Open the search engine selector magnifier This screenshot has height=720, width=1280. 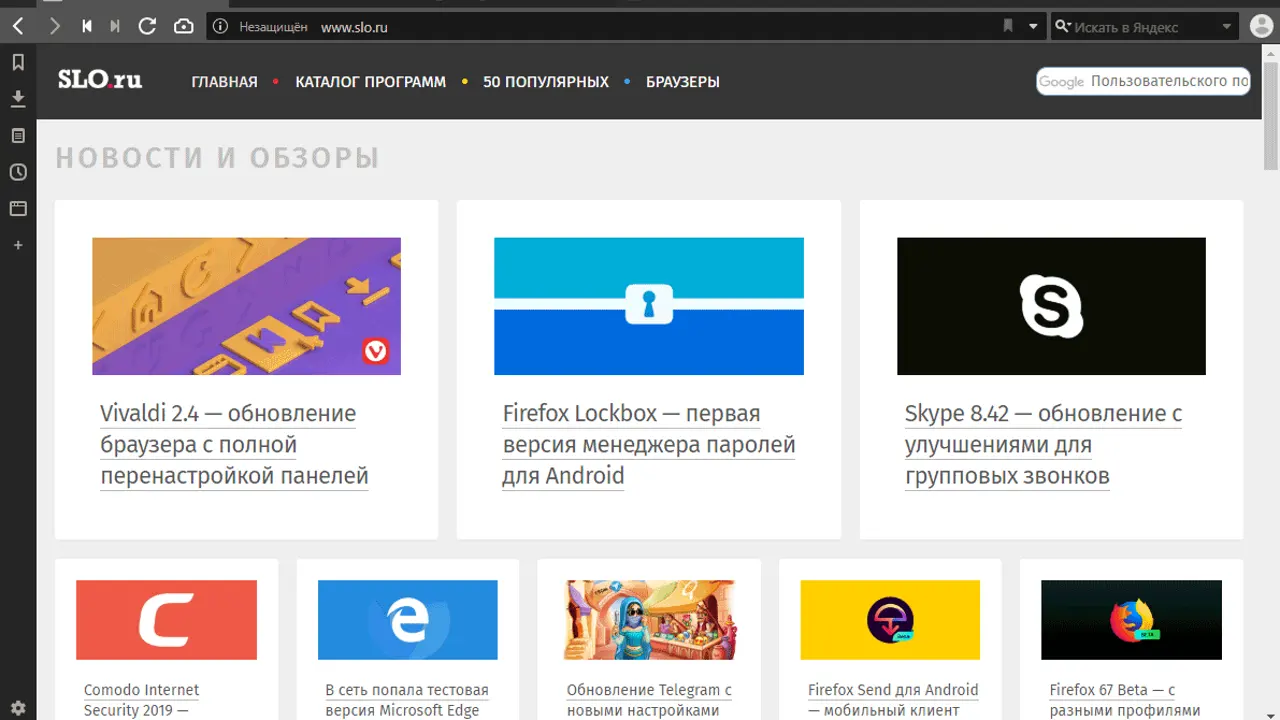[1062, 27]
